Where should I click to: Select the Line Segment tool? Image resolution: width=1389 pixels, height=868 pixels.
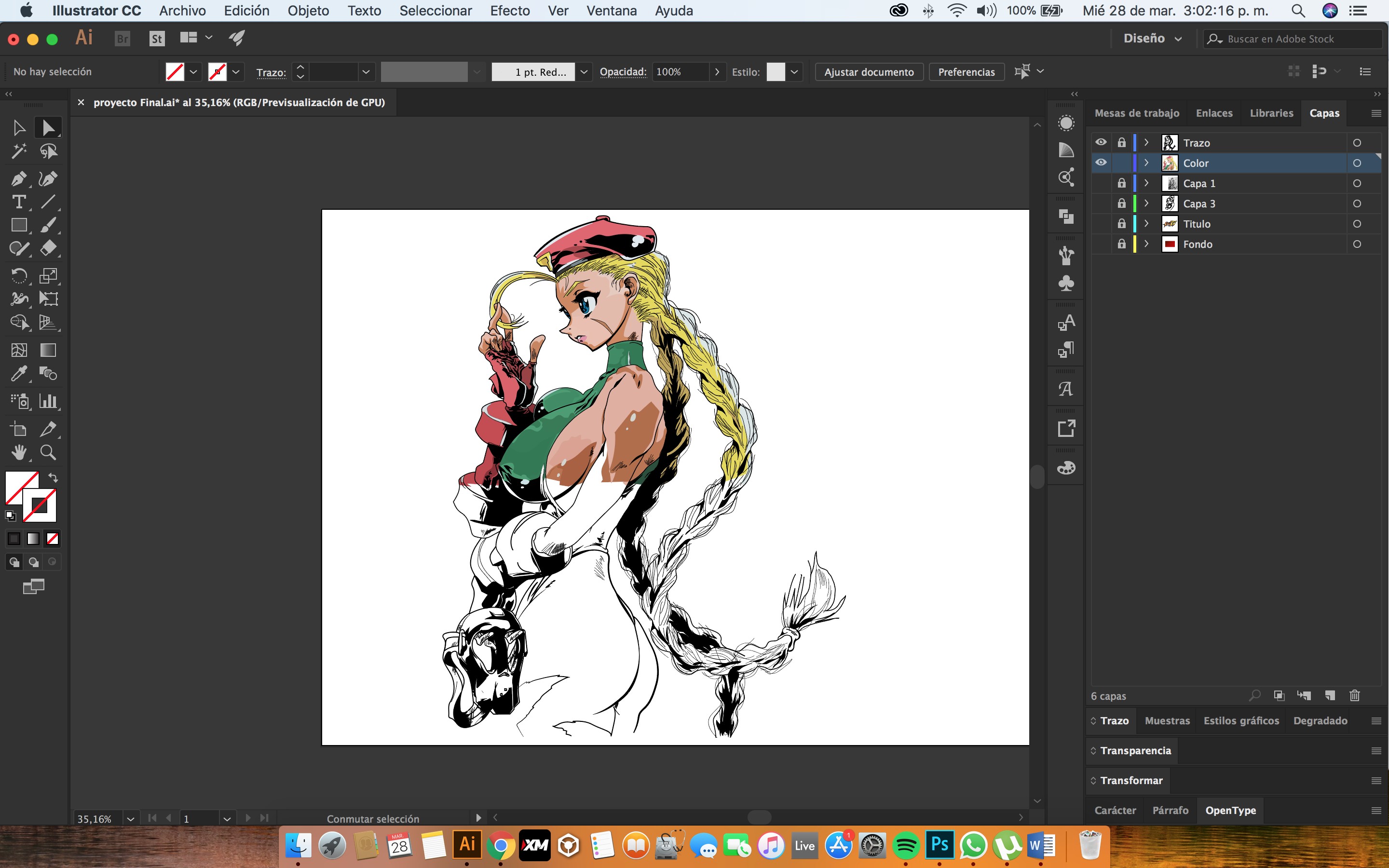pos(48,202)
